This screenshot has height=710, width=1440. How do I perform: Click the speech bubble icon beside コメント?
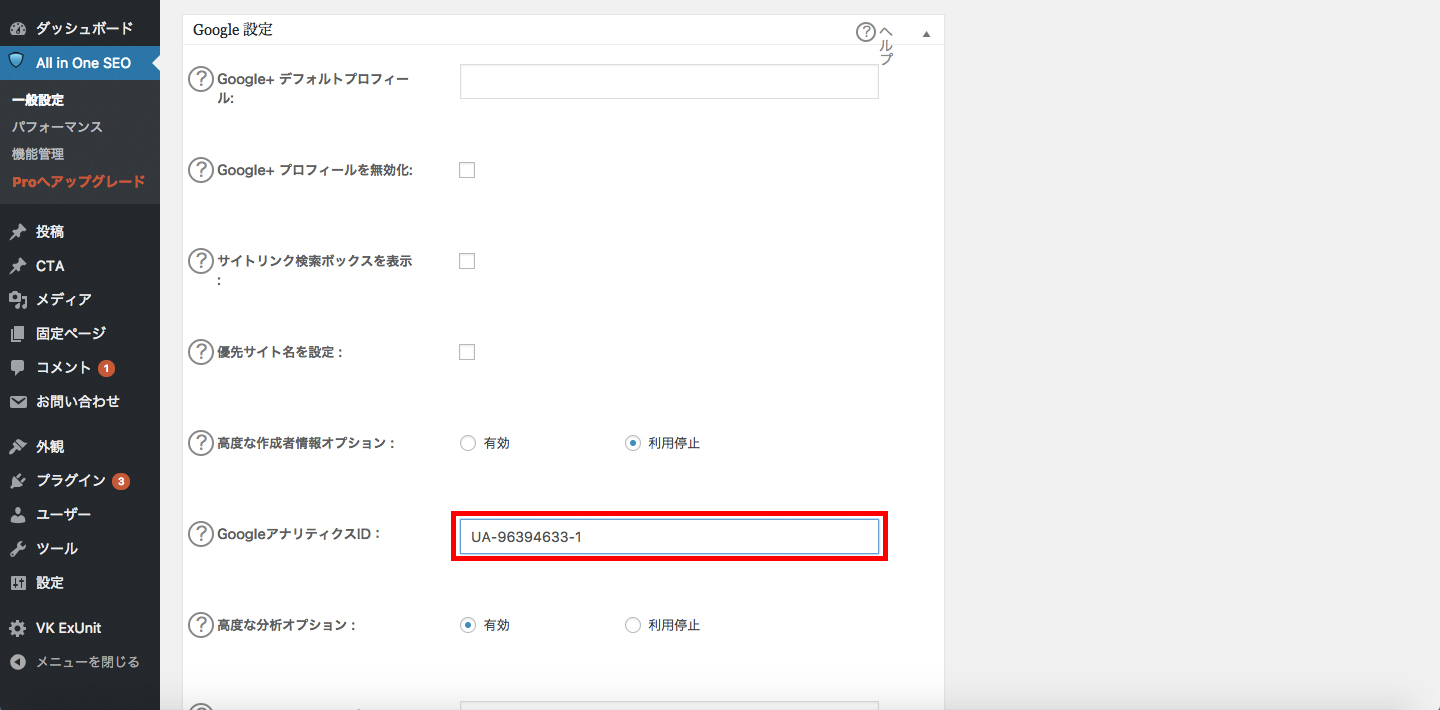pos(17,368)
